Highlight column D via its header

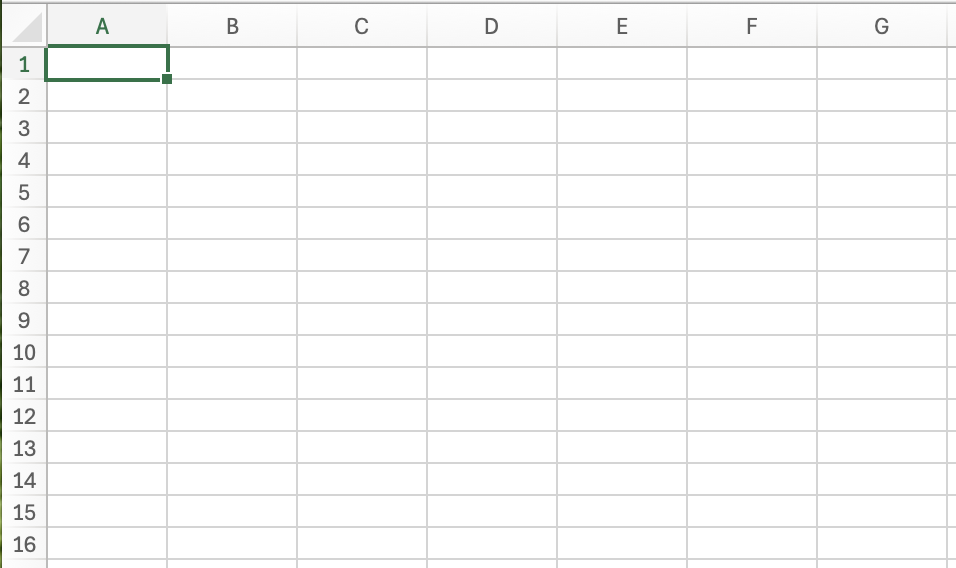click(491, 27)
